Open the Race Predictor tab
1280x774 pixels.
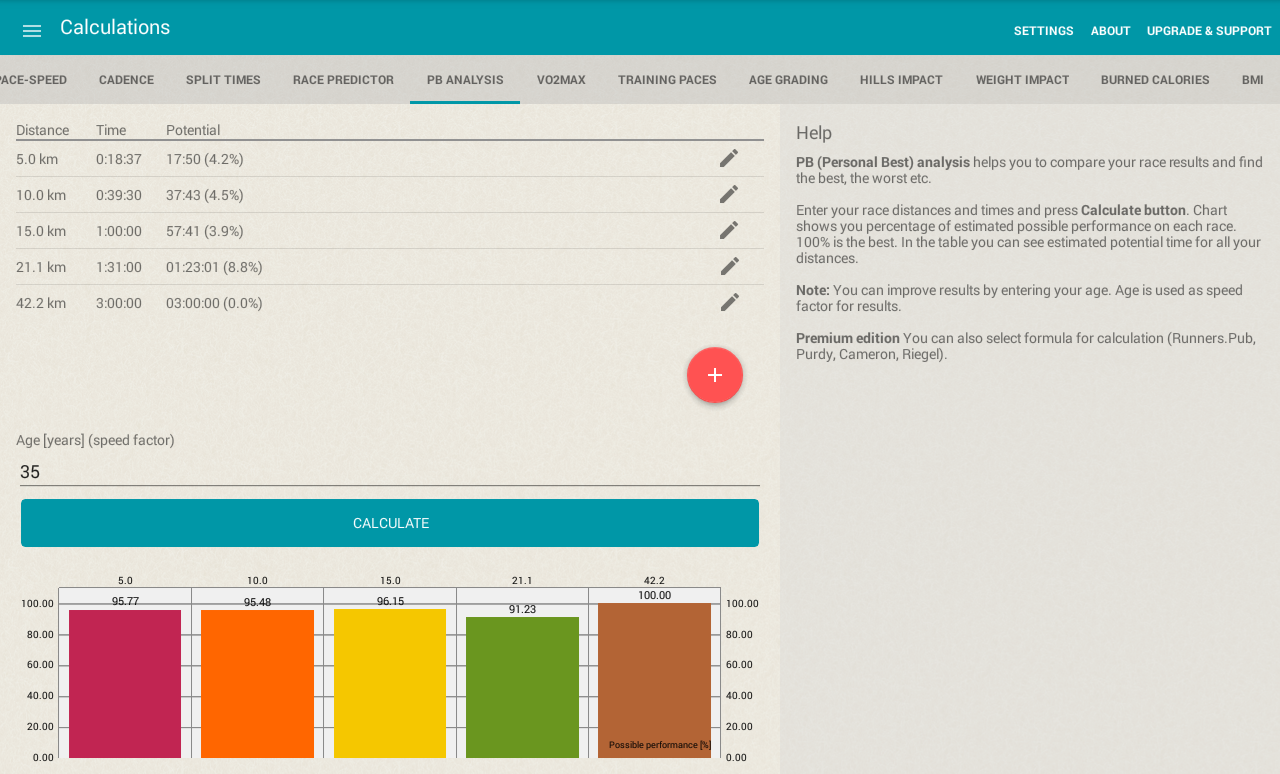[343, 80]
